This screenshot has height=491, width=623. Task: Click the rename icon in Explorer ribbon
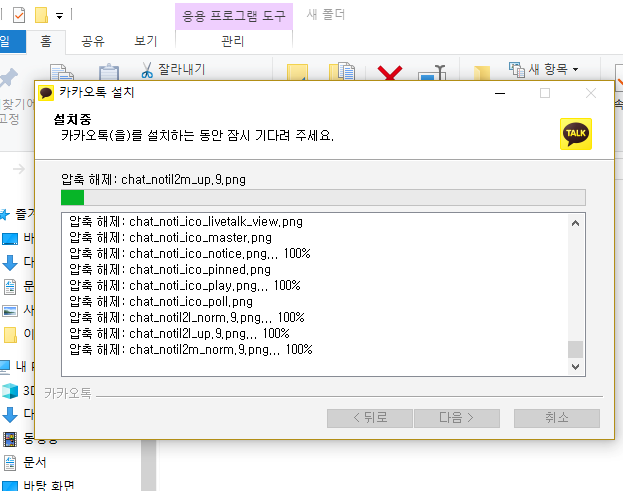(432, 72)
